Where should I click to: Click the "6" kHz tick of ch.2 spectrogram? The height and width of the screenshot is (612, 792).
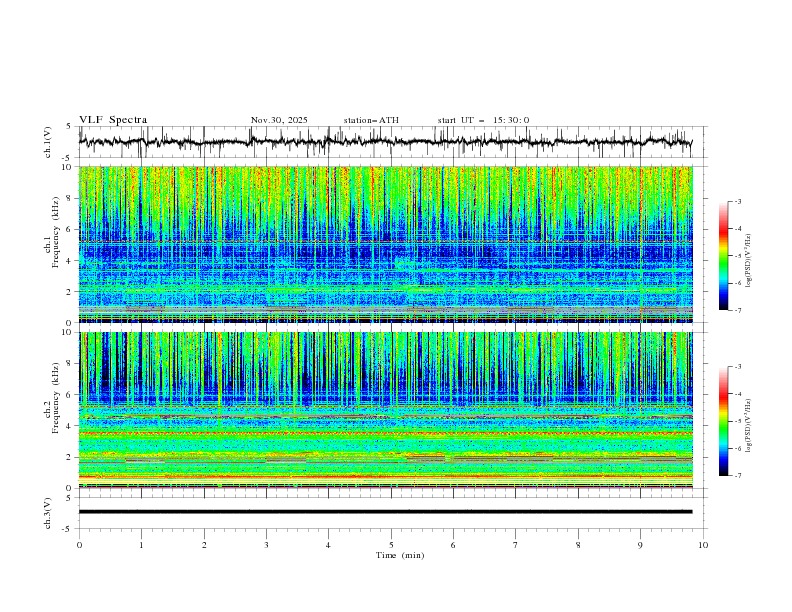coord(70,395)
